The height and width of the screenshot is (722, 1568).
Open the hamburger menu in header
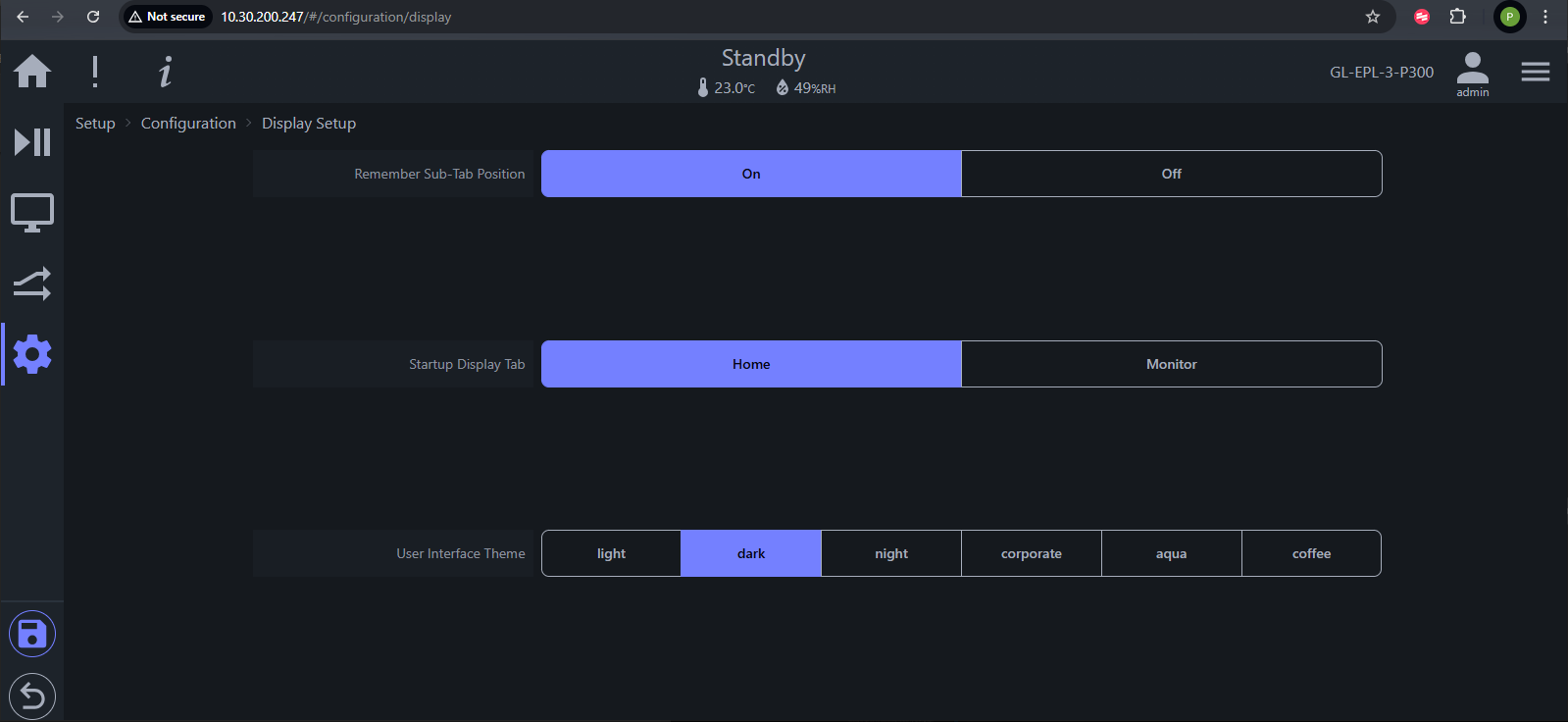coord(1536,72)
